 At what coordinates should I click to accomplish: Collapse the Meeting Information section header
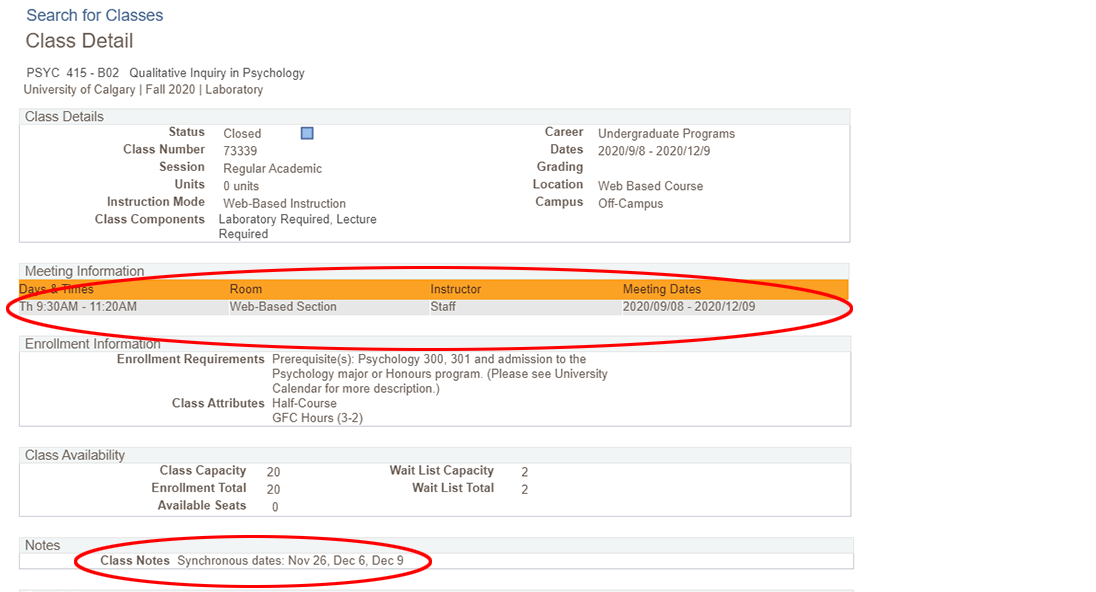pos(84,270)
